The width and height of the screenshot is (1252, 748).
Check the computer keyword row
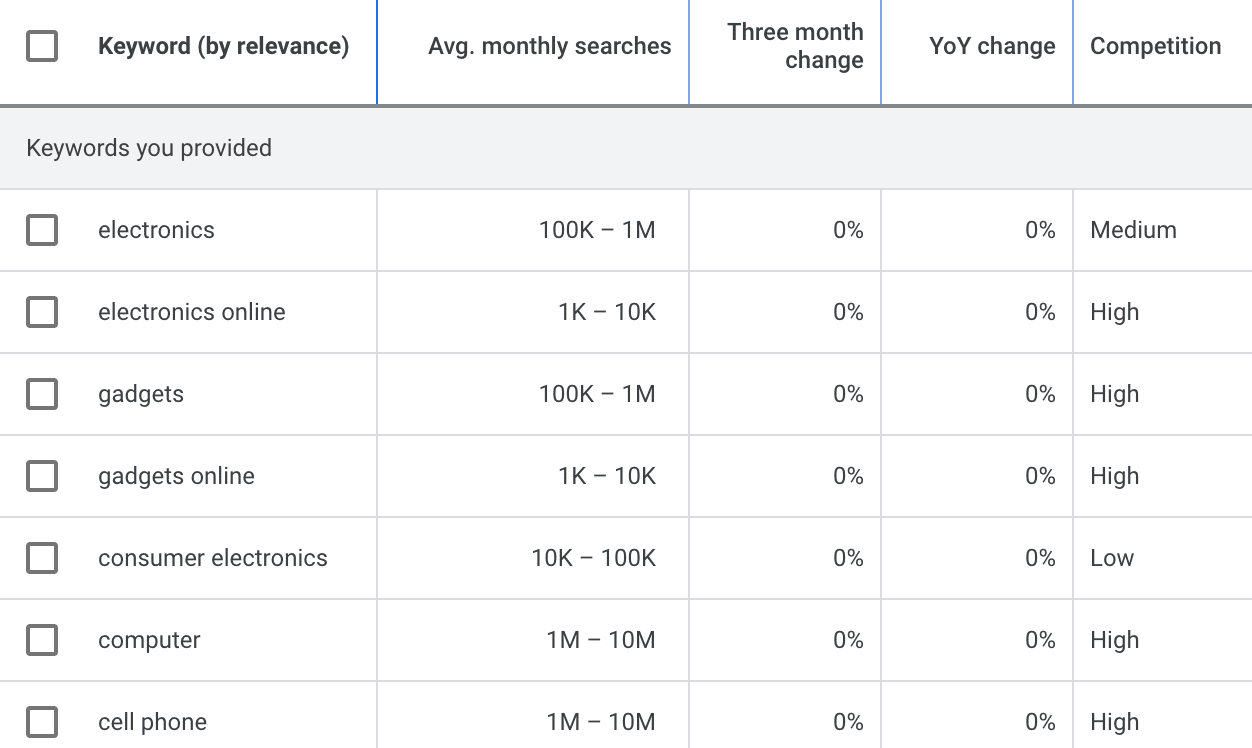tap(41, 639)
